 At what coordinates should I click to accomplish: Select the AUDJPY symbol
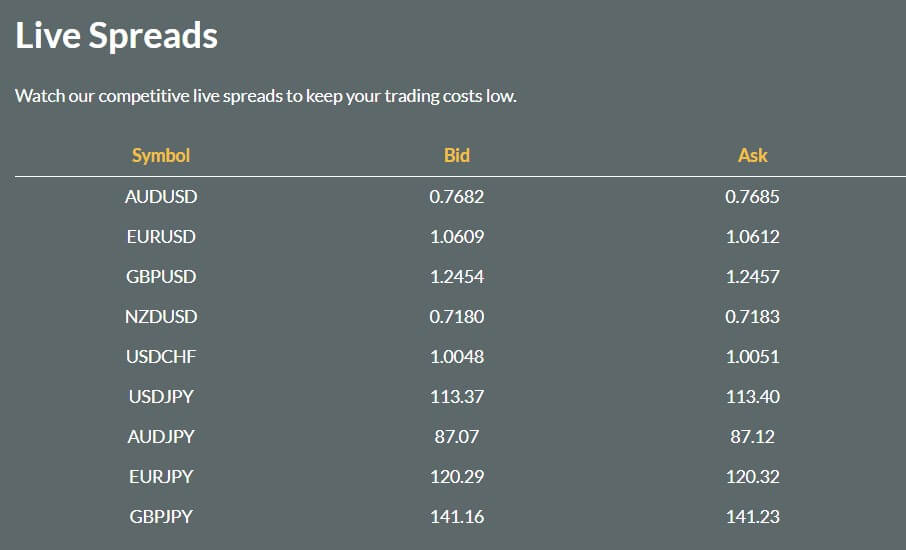[161, 436]
